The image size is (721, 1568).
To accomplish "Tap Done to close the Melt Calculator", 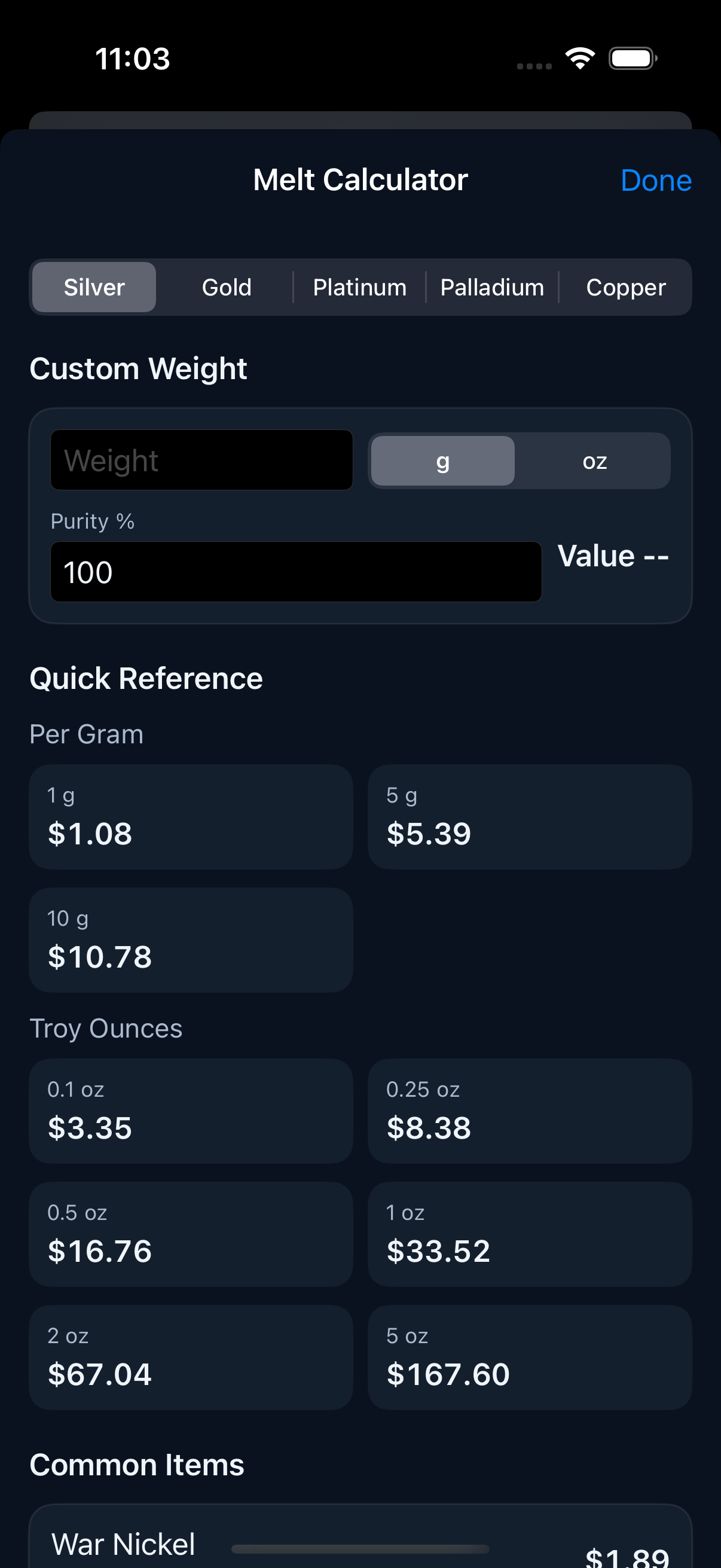I will point(656,180).
